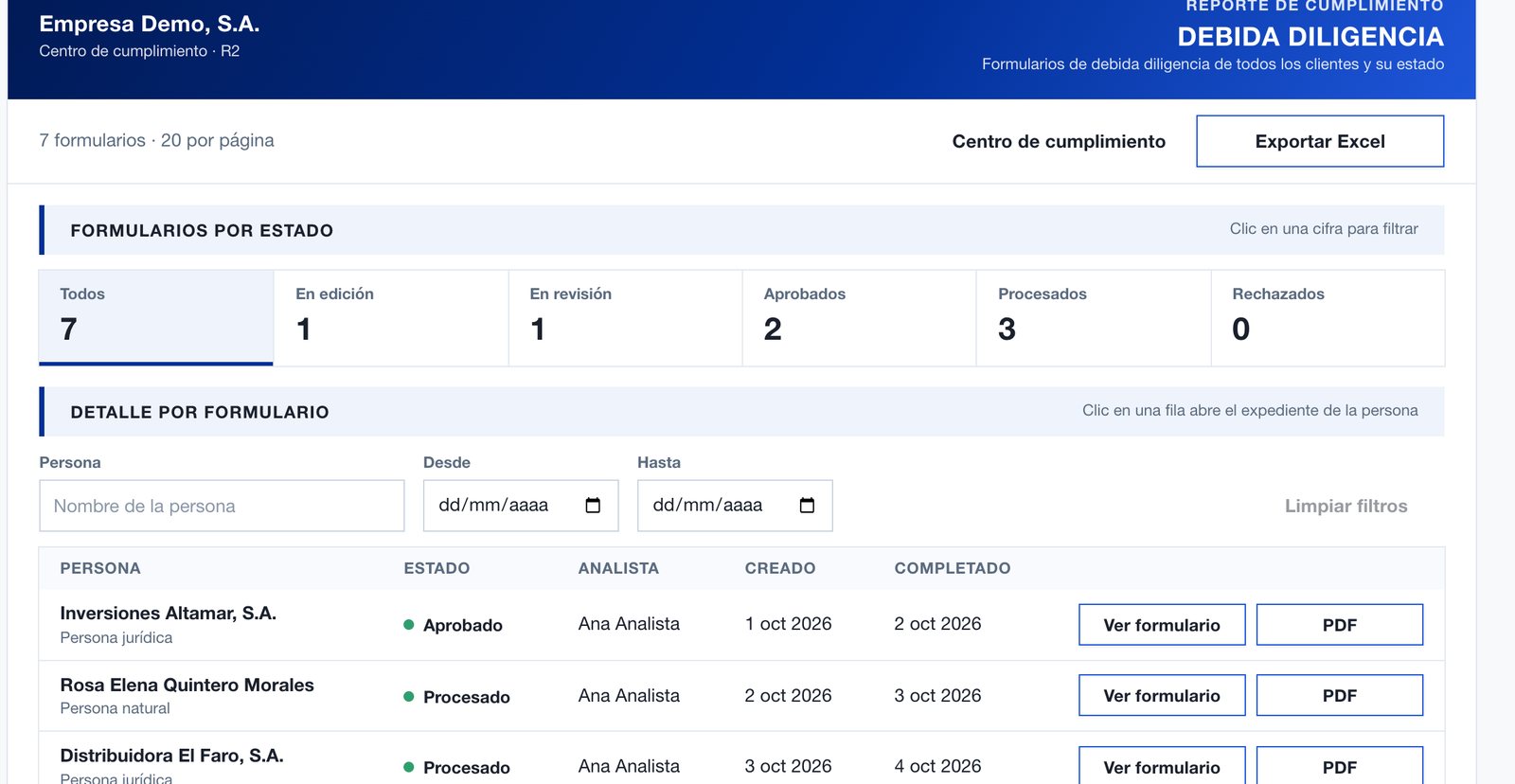This screenshot has height=784, width=1515.
Task: Filter by Rechazados forms
Action: (1328, 317)
